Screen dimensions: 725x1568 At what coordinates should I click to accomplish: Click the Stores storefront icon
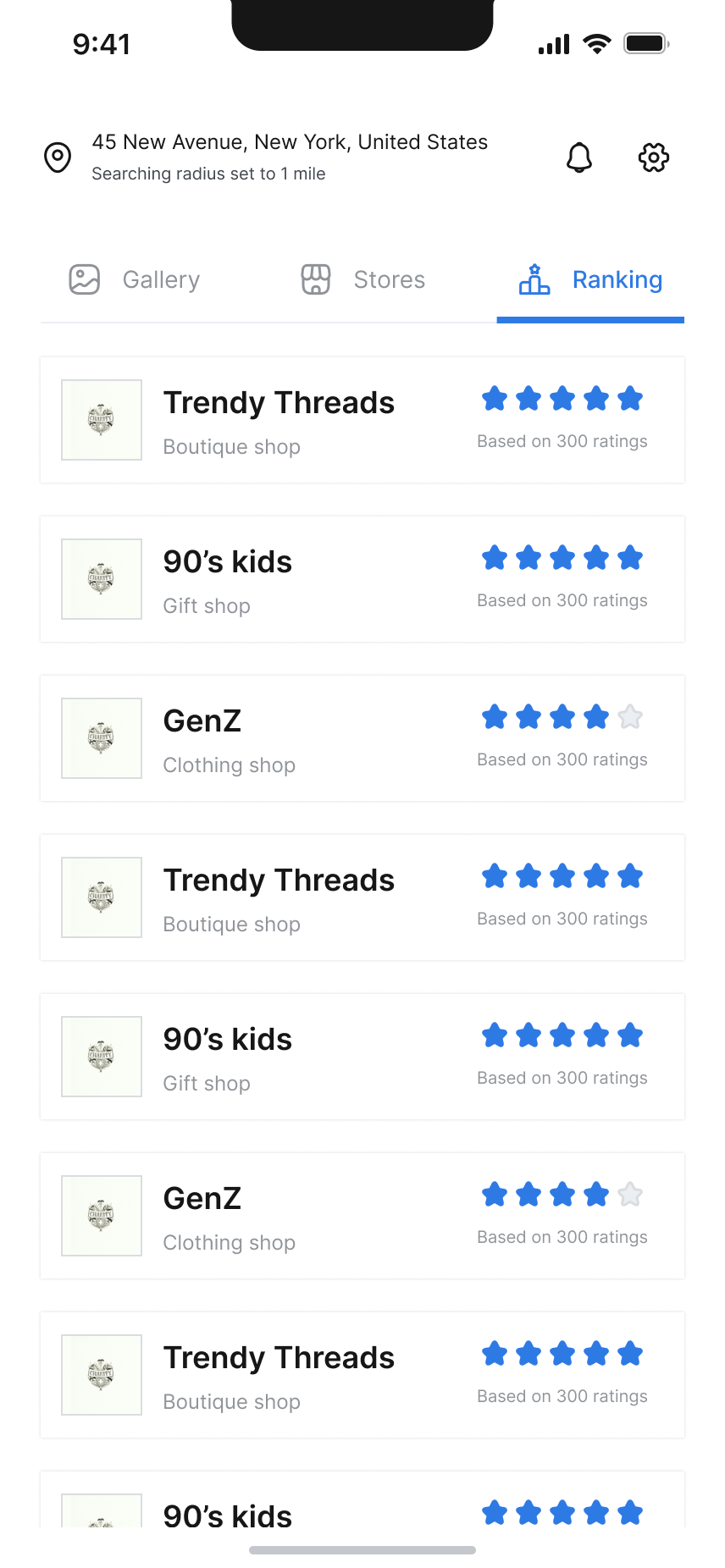click(x=316, y=279)
